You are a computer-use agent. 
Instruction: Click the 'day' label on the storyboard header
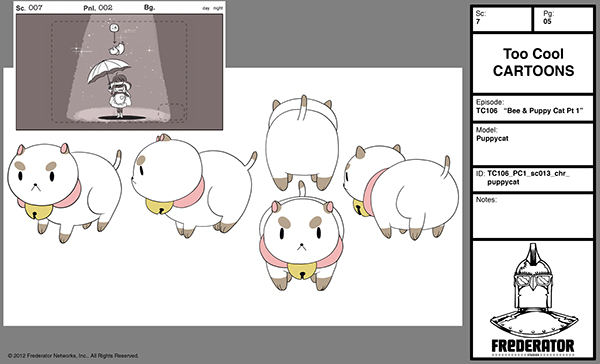point(206,8)
